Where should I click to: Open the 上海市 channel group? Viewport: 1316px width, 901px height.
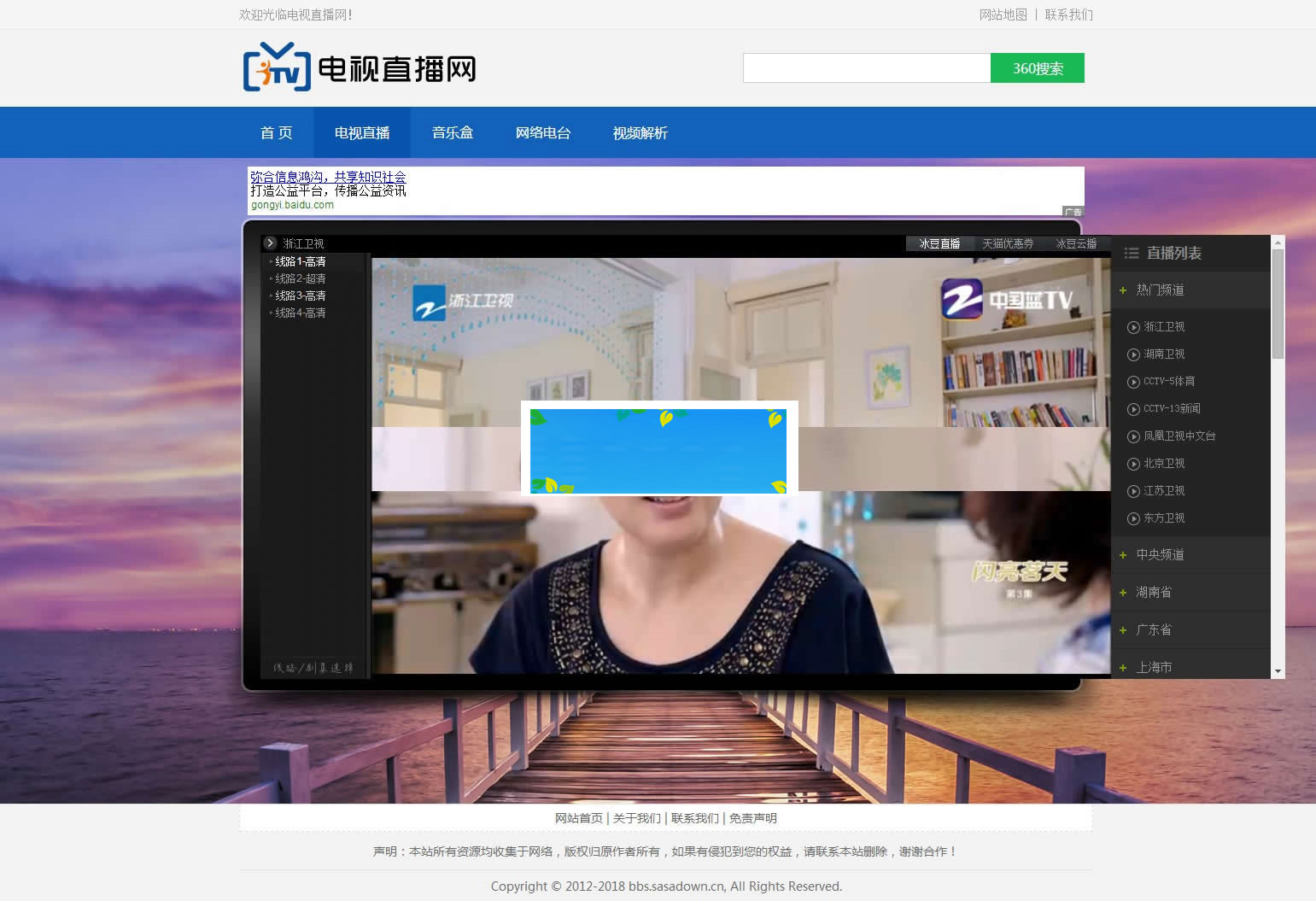pyautogui.click(x=1123, y=667)
